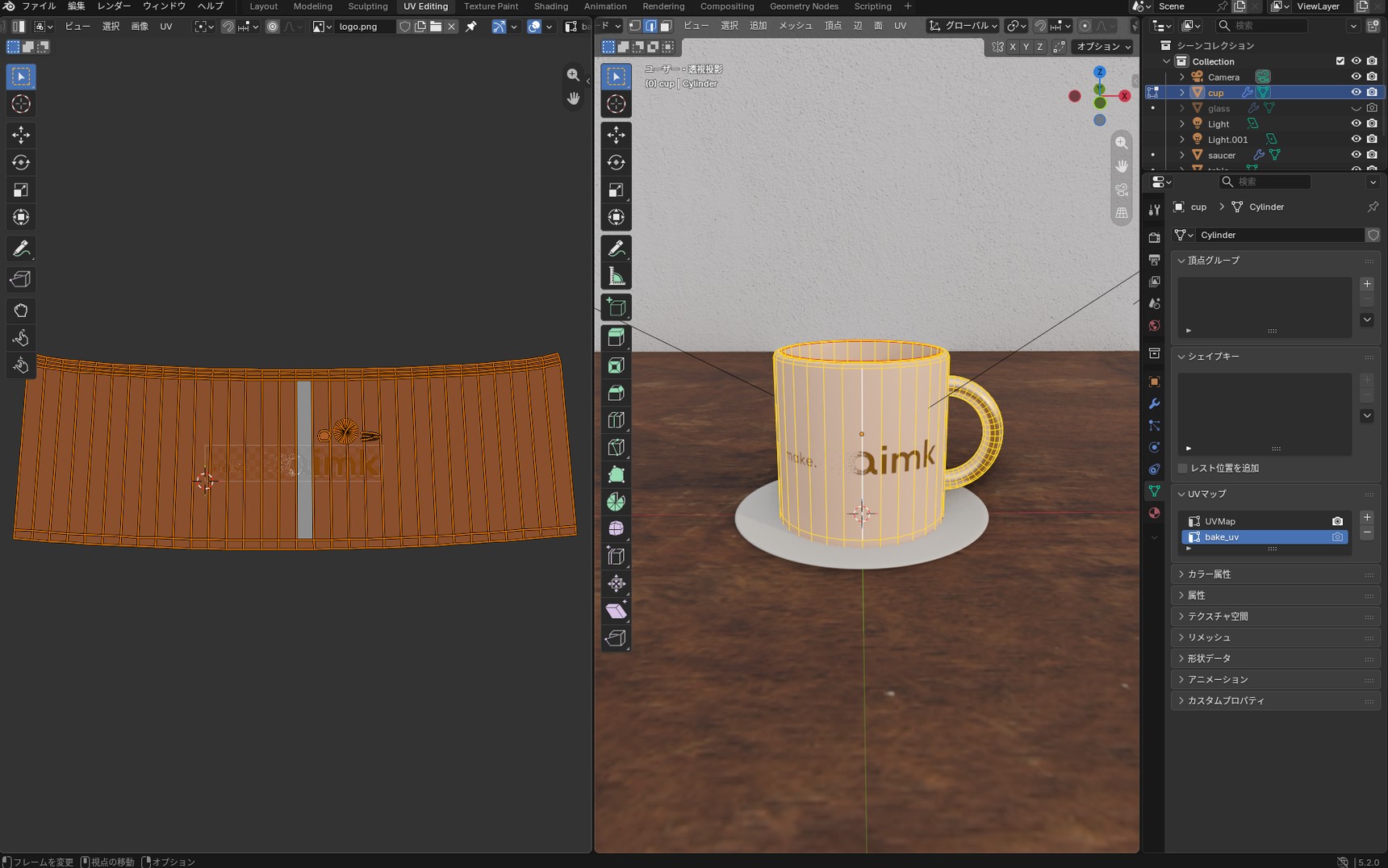The height and width of the screenshot is (868, 1388).
Task: Select the bake_uv map entry
Action: click(1265, 537)
